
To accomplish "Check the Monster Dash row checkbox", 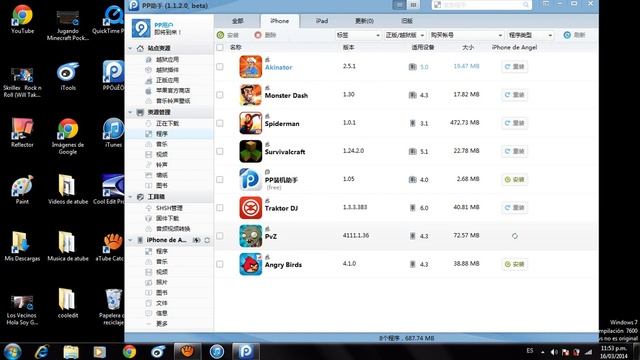I will tap(220, 95).
